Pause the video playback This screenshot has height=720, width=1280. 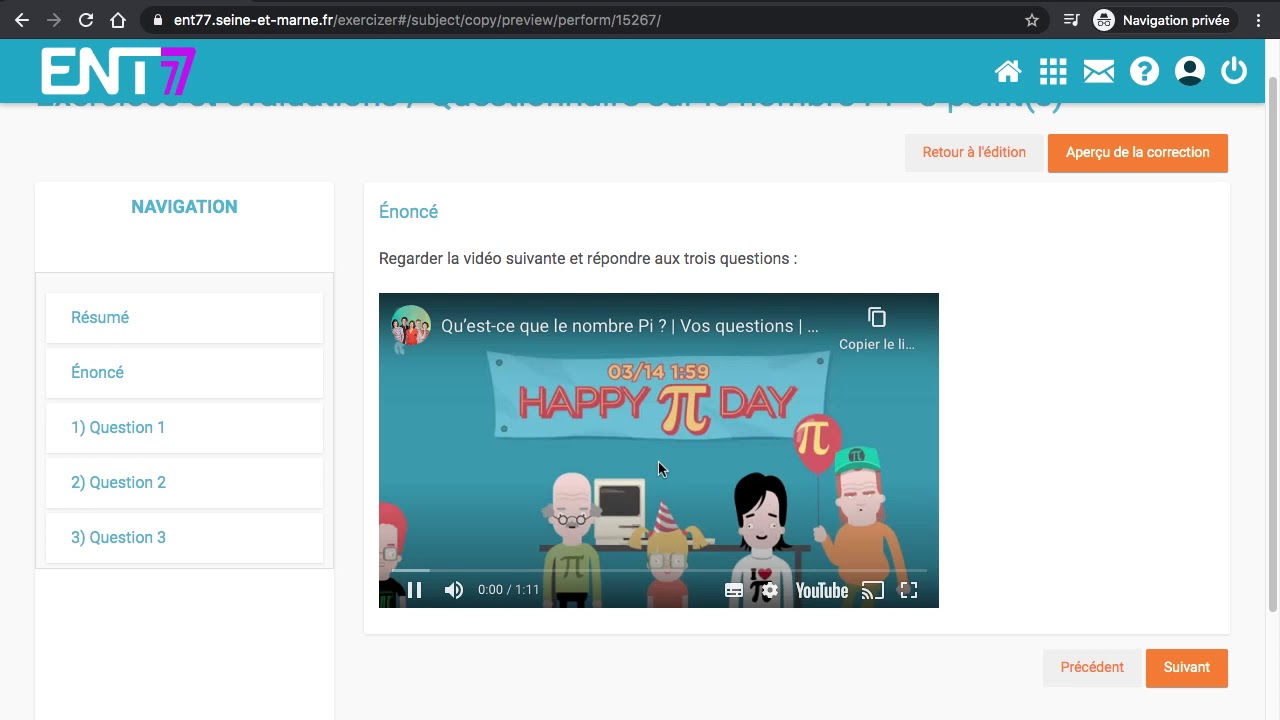click(414, 590)
